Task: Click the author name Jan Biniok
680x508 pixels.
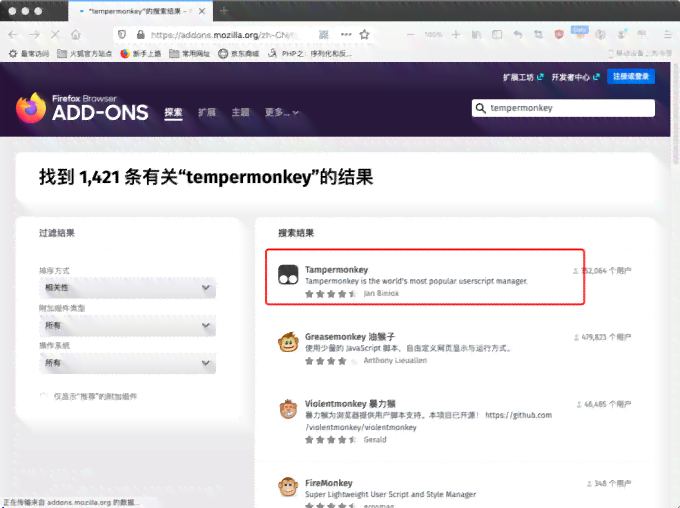Action: (381, 293)
